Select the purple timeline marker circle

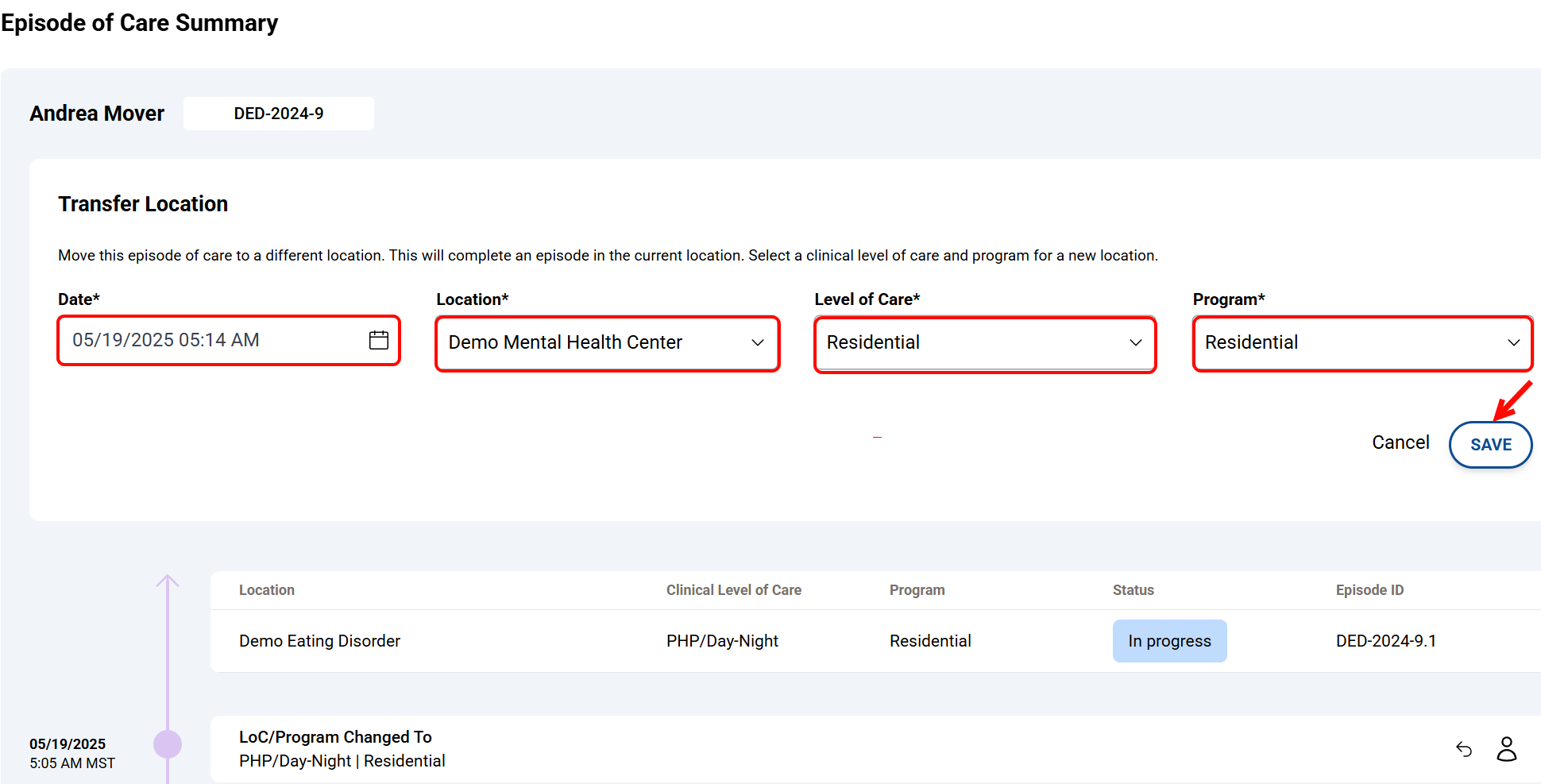[x=168, y=744]
